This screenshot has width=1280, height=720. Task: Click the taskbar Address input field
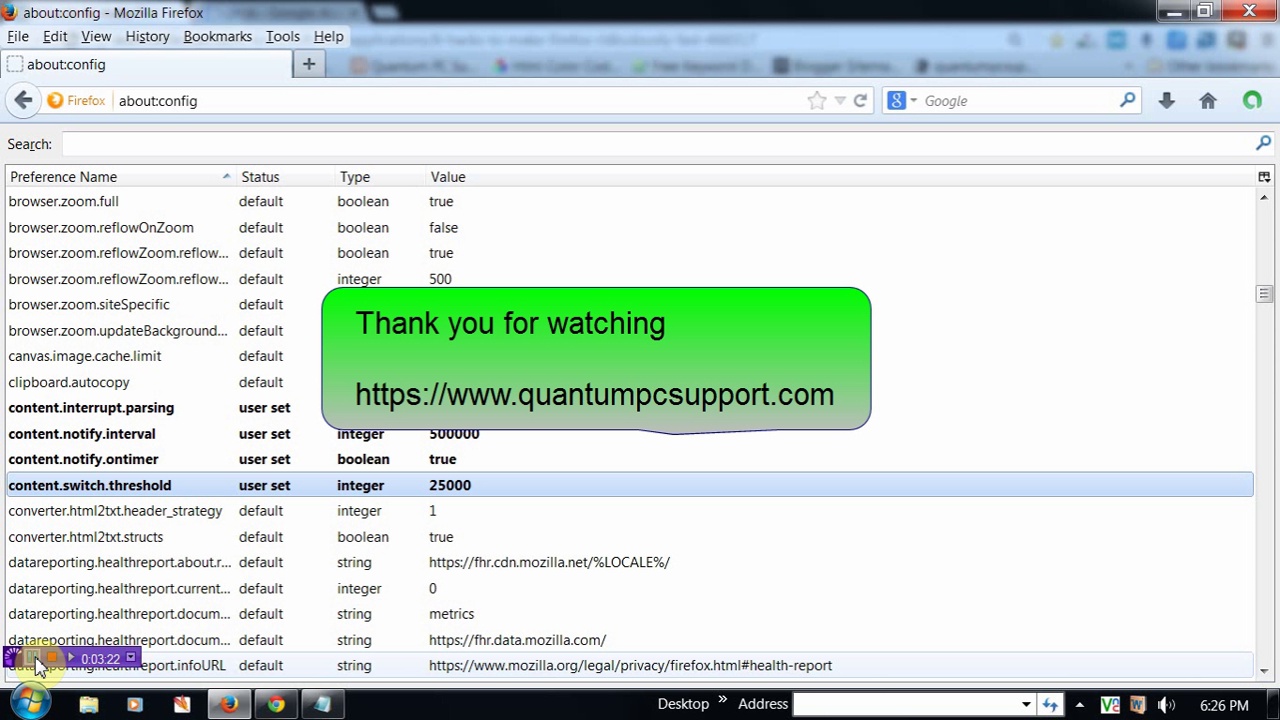[x=905, y=704]
